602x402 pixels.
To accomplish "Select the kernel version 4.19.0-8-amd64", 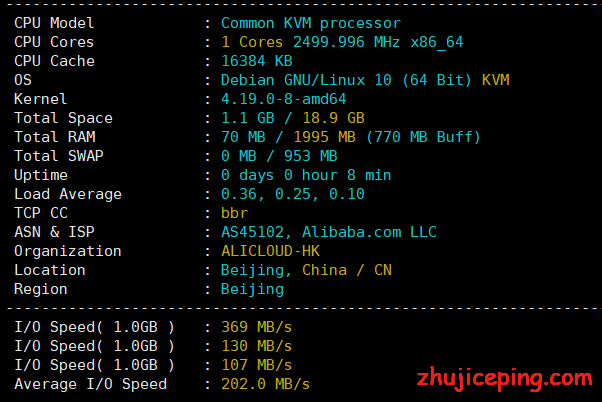I will point(284,99).
